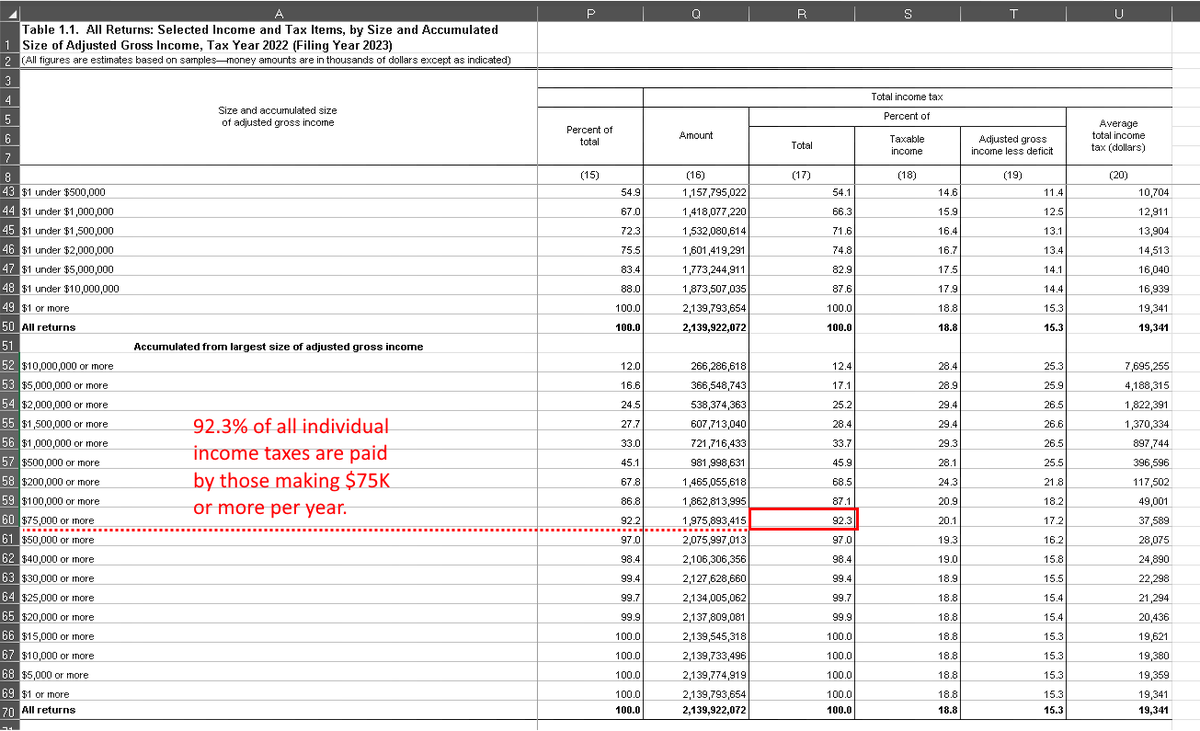
Task: Click the amount cell 2,075,997,013
Action: pyautogui.click(x=695, y=539)
